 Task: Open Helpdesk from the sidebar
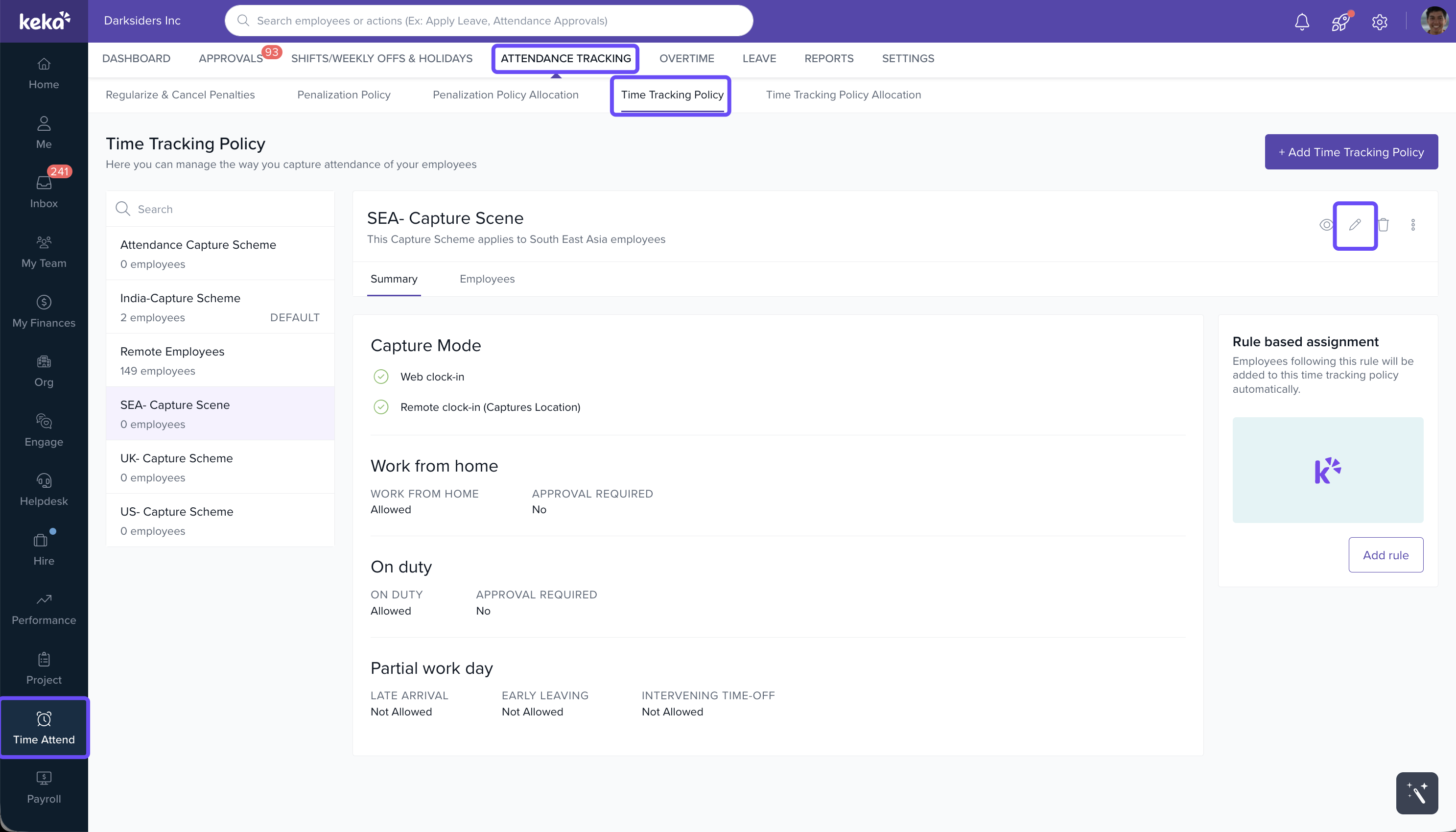pos(44,490)
